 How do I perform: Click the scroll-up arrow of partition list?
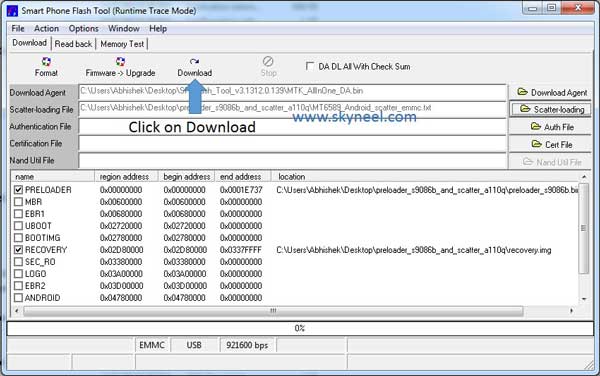pyautogui.click(x=584, y=177)
